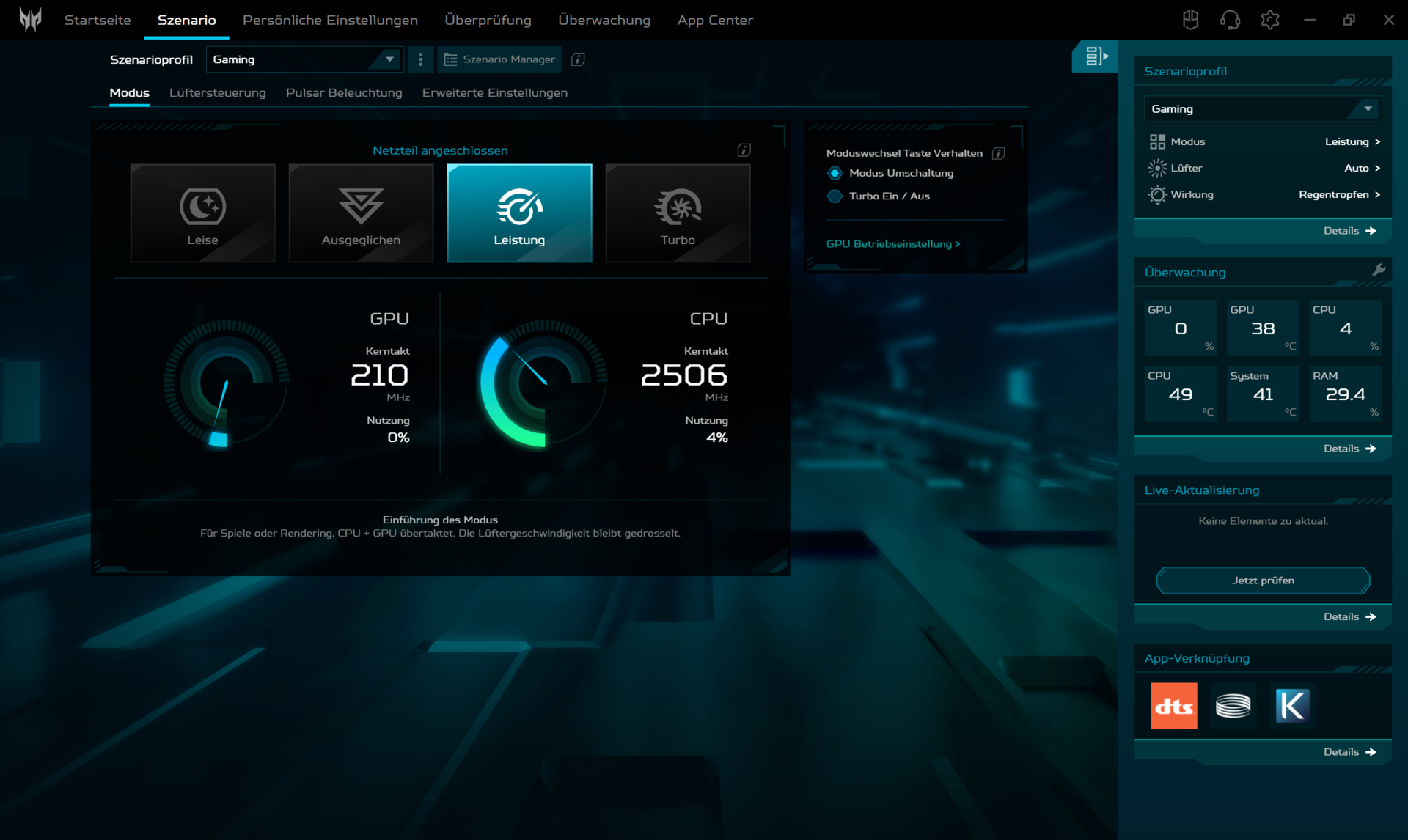Expand the Lüfter Auto setting
This screenshot has height=840, width=1408.
pos(1362,168)
